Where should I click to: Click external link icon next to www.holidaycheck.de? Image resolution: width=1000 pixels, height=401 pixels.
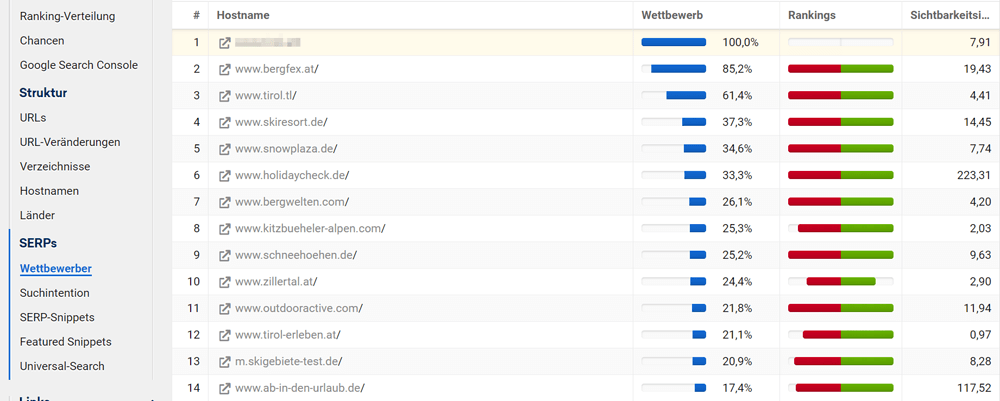(224, 175)
